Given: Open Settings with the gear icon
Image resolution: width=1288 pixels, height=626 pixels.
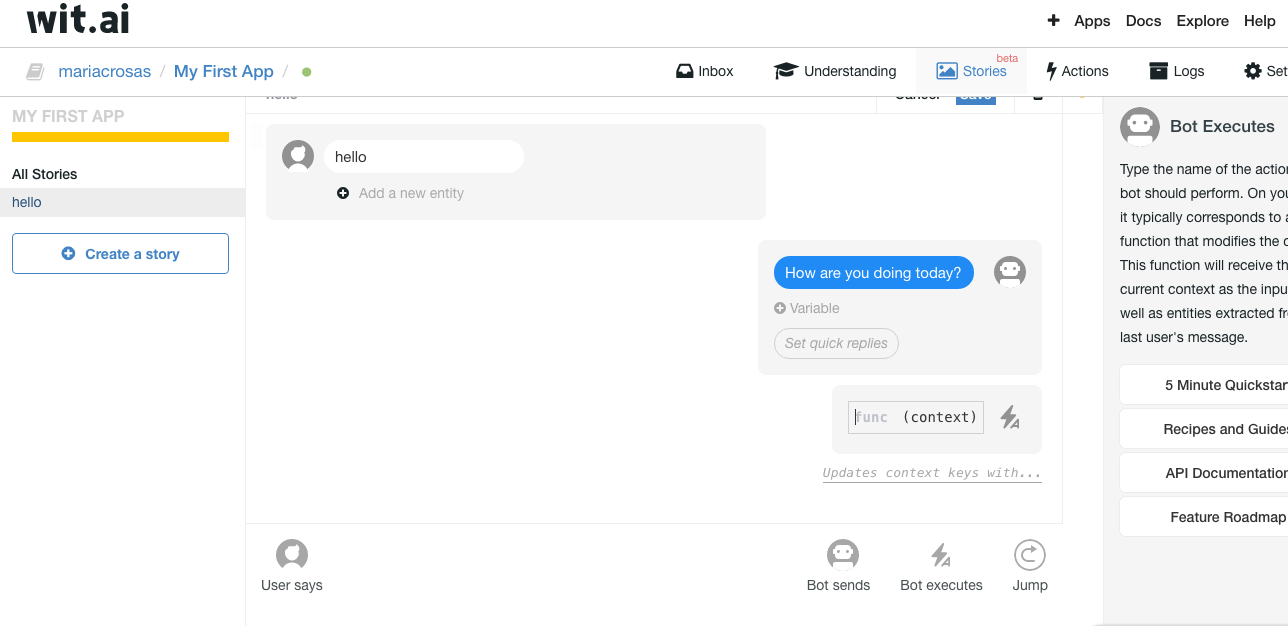Looking at the screenshot, I should (1254, 70).
